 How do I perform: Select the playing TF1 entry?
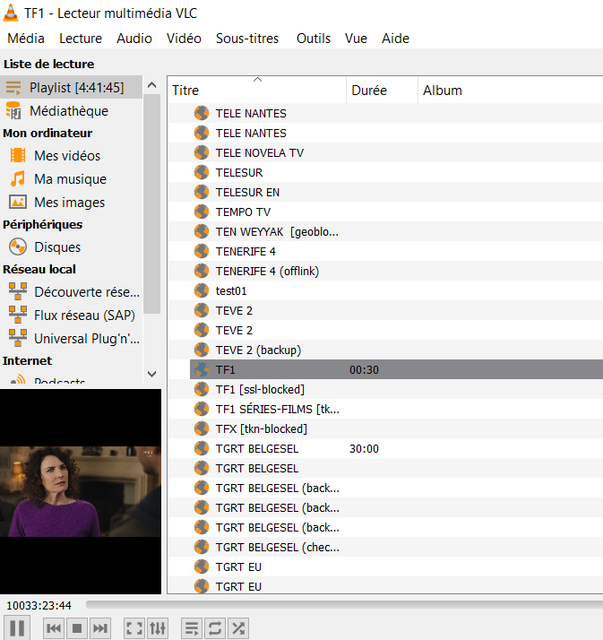click(x=396, y=369)
